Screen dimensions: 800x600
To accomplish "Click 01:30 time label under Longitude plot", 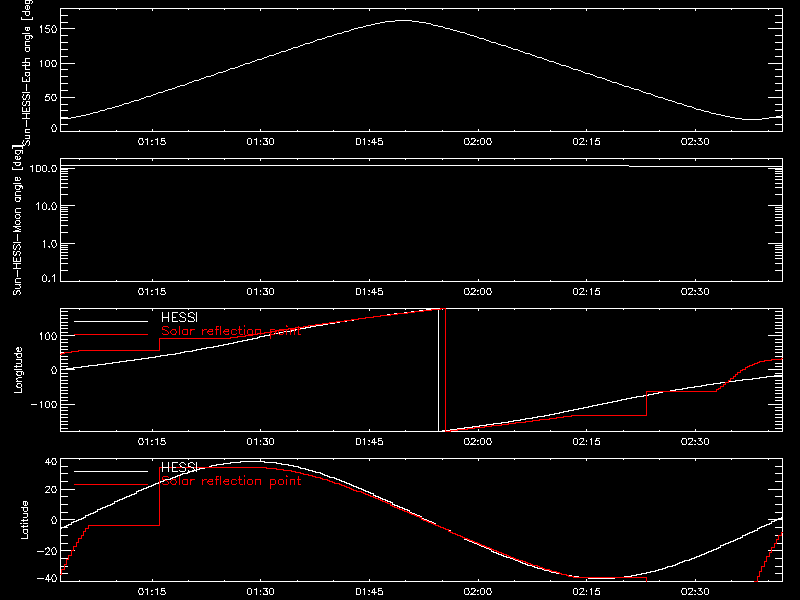I will 261,442.
